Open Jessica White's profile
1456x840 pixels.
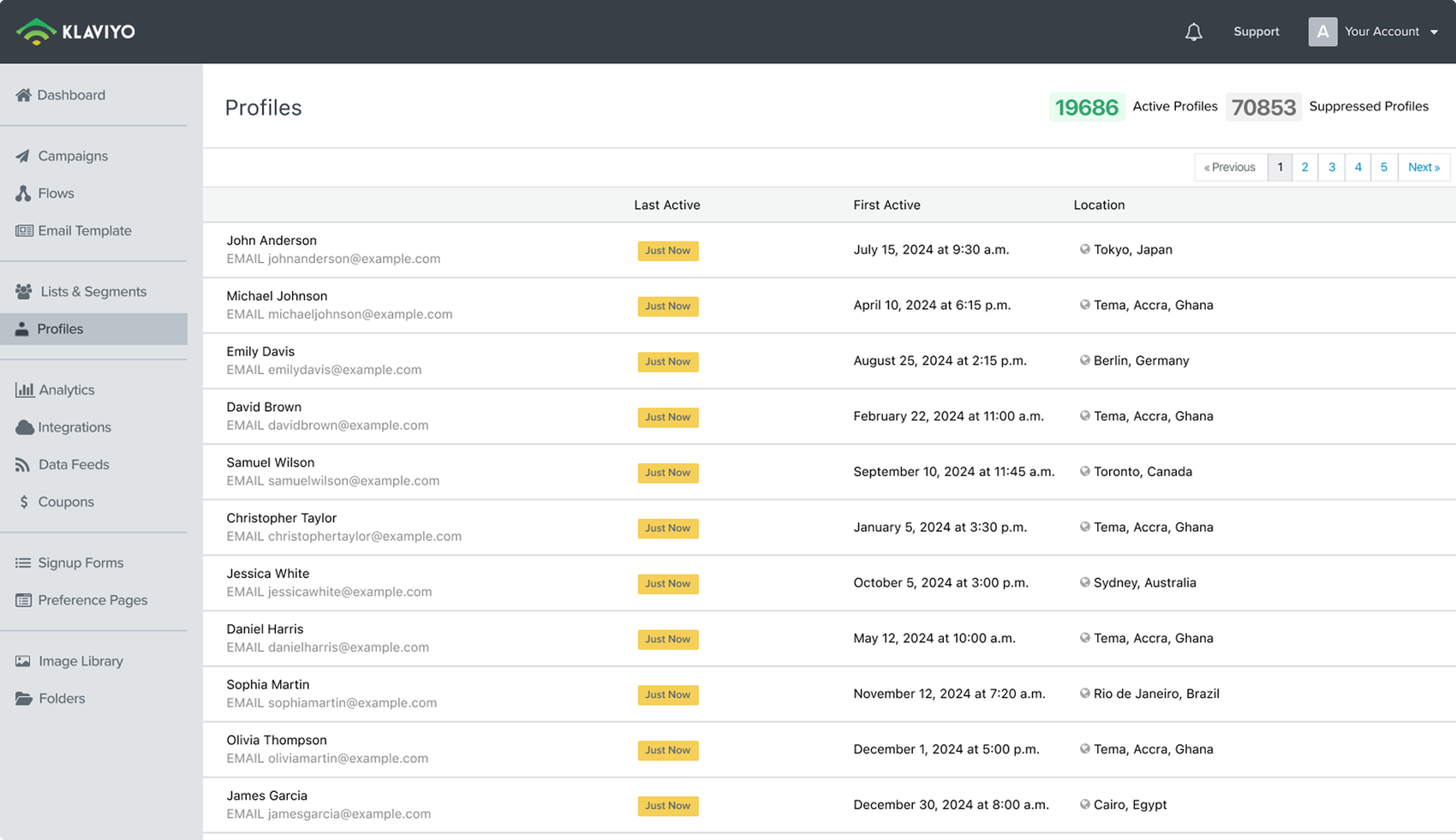click(x=268, y=574)
